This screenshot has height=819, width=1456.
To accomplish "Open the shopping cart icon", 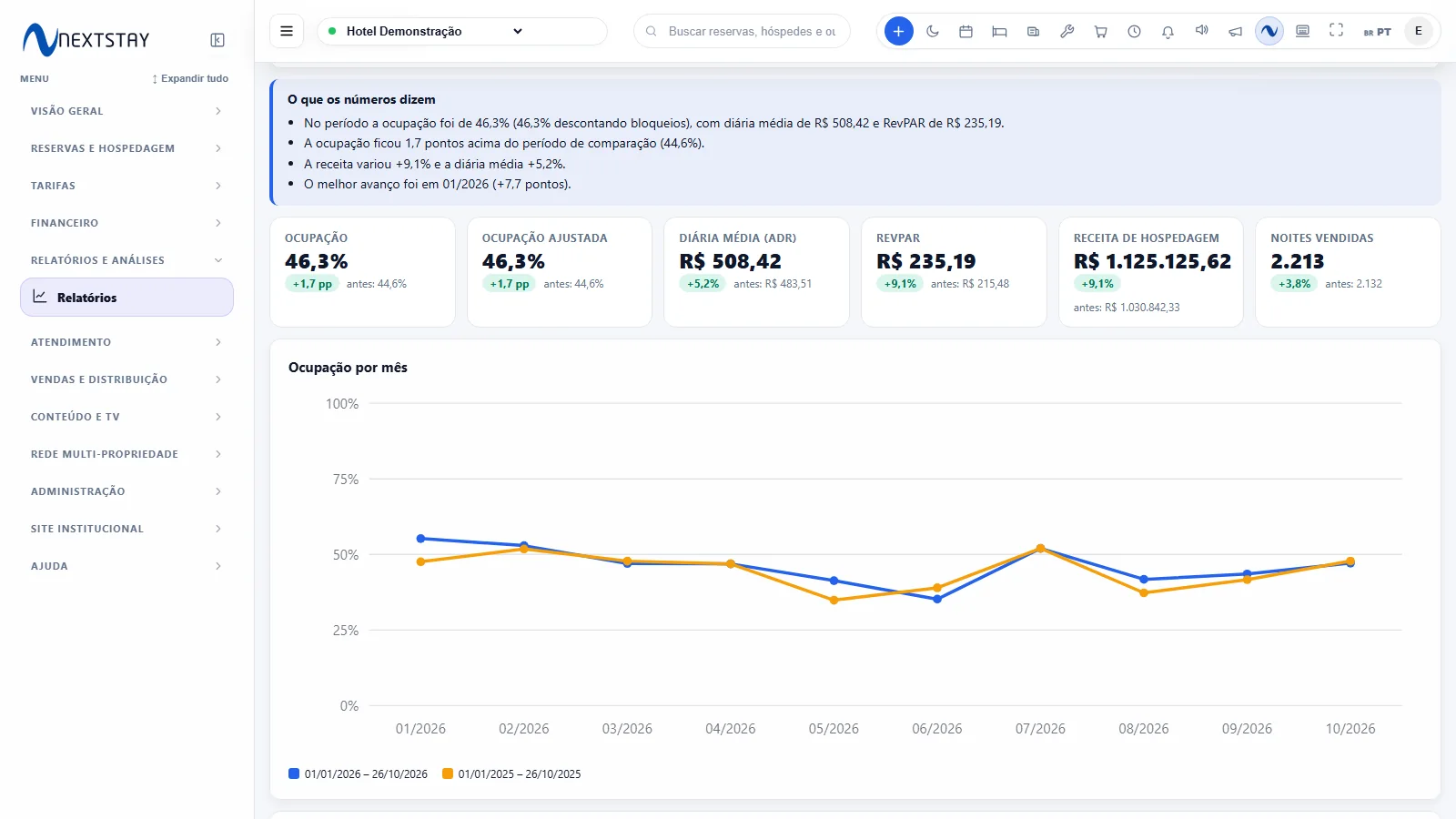I will [x=1100, y=31].
